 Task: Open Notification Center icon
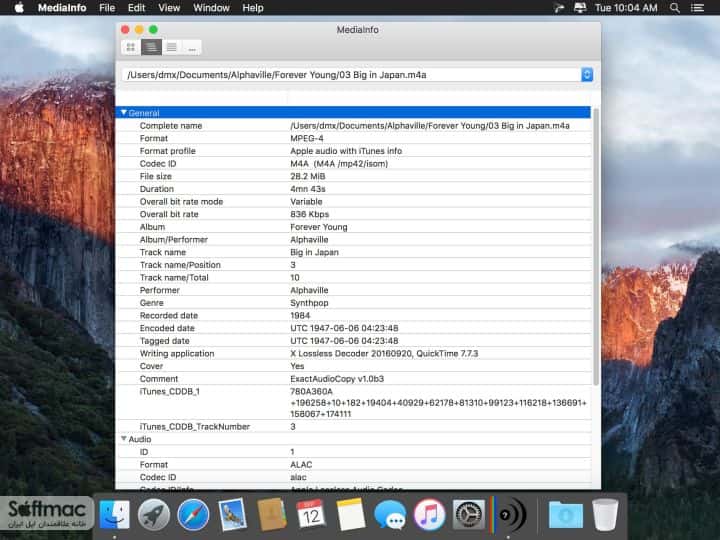[698, 8]
